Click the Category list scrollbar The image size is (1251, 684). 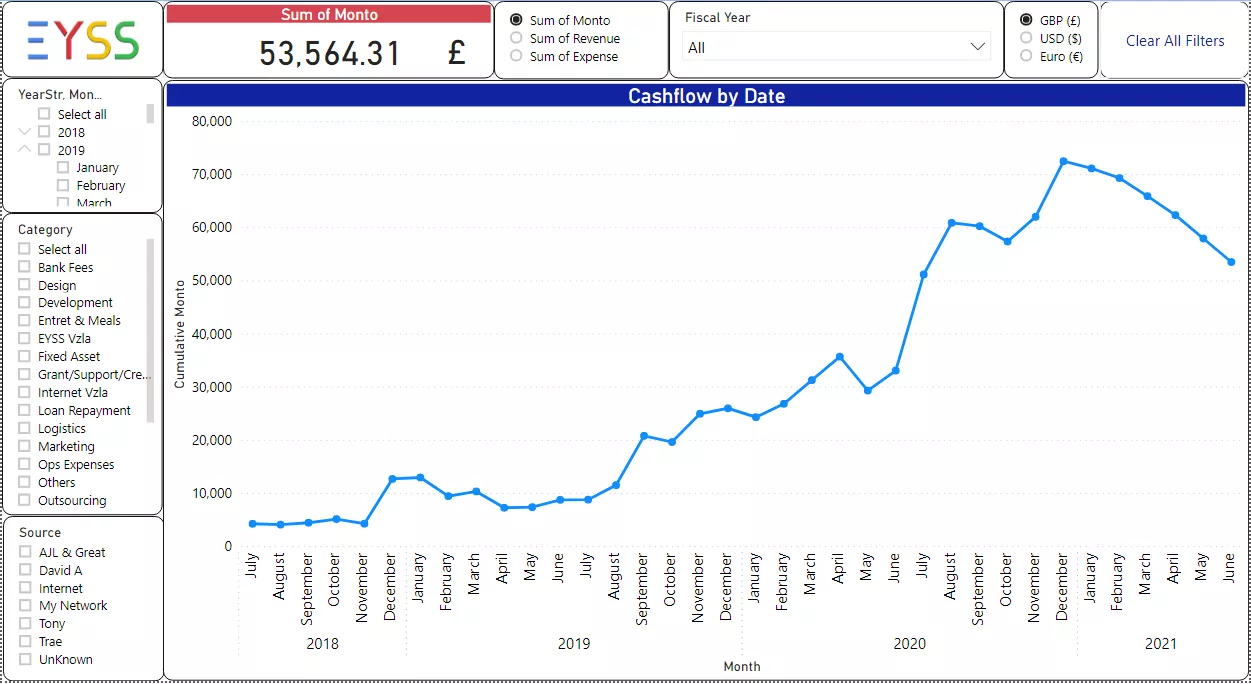(151, 330)
